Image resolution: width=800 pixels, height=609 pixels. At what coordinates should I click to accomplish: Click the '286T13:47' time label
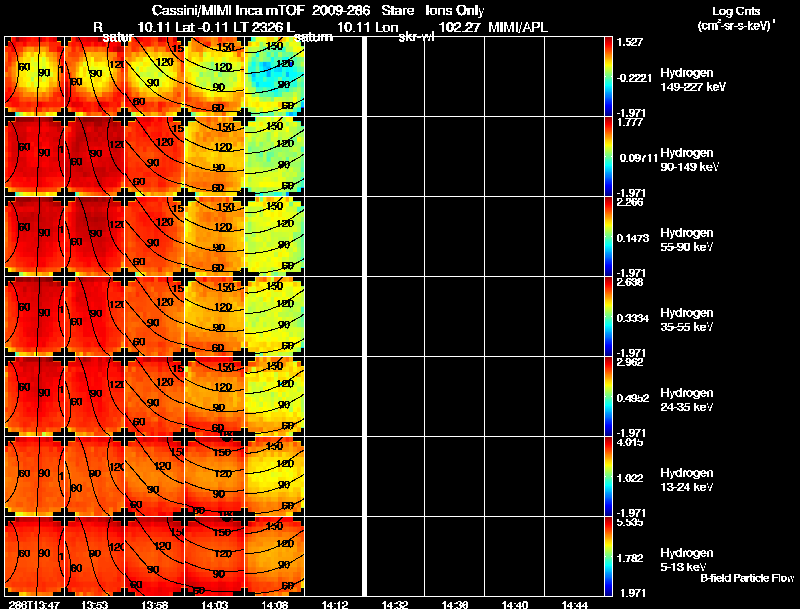point(34,604)
